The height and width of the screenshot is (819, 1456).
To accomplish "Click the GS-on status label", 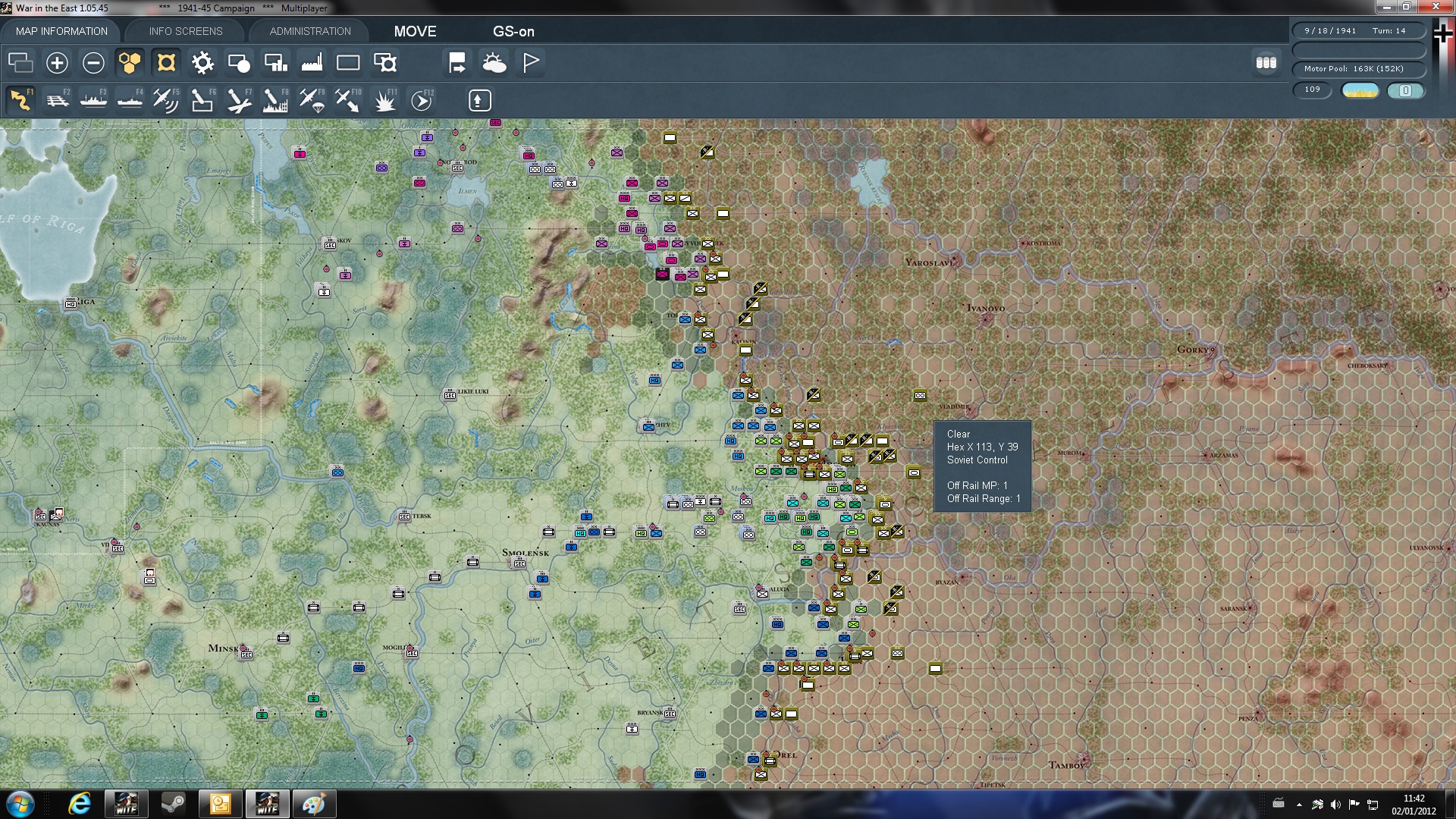I will 513,31.
